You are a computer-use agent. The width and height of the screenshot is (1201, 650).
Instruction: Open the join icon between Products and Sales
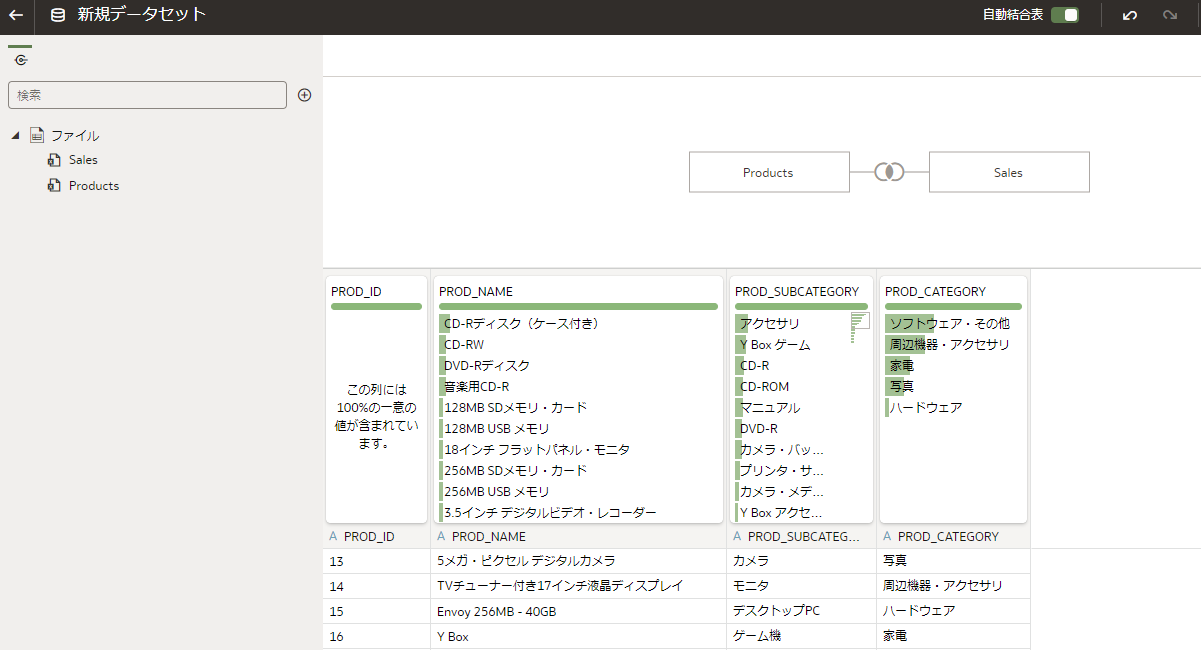click(x=889, y=172)
